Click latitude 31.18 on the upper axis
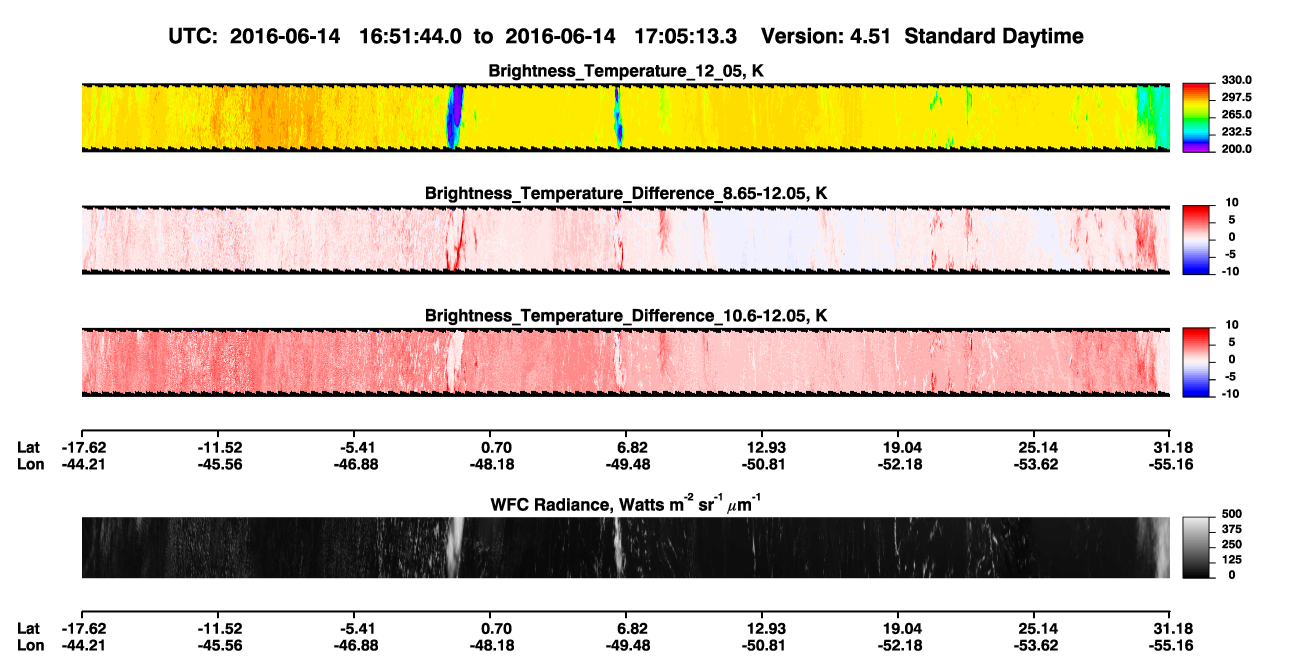 tap(1170, 447)
